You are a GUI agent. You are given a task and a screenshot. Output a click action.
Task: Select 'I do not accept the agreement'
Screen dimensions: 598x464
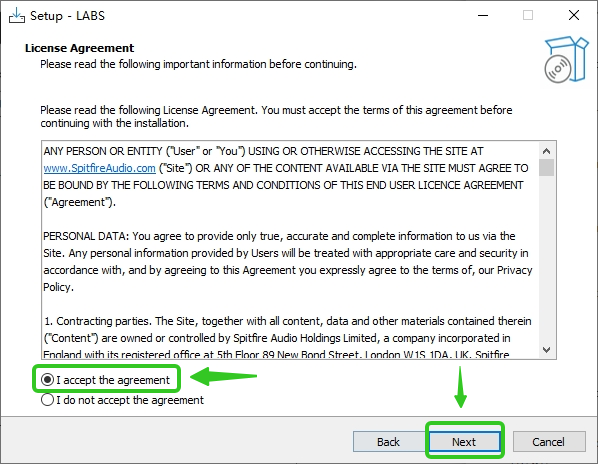click(122, 400)
